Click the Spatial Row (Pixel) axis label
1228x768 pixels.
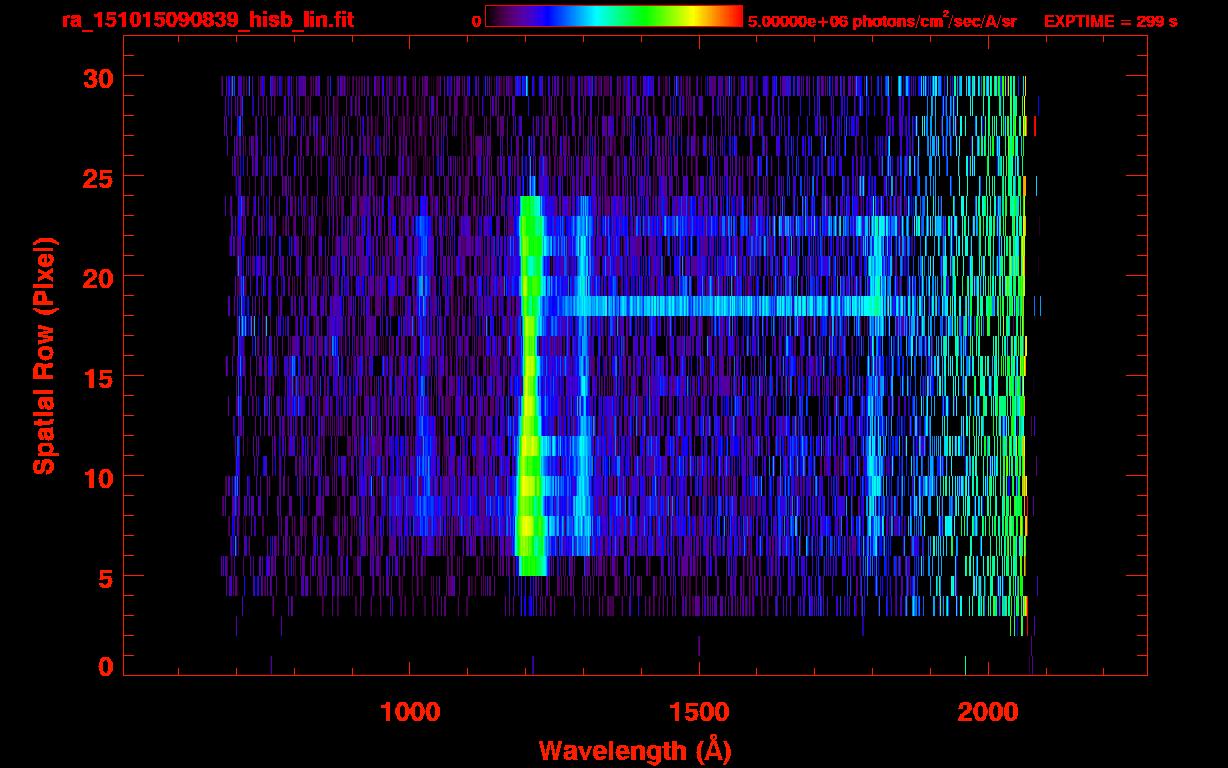click(44, 356)
